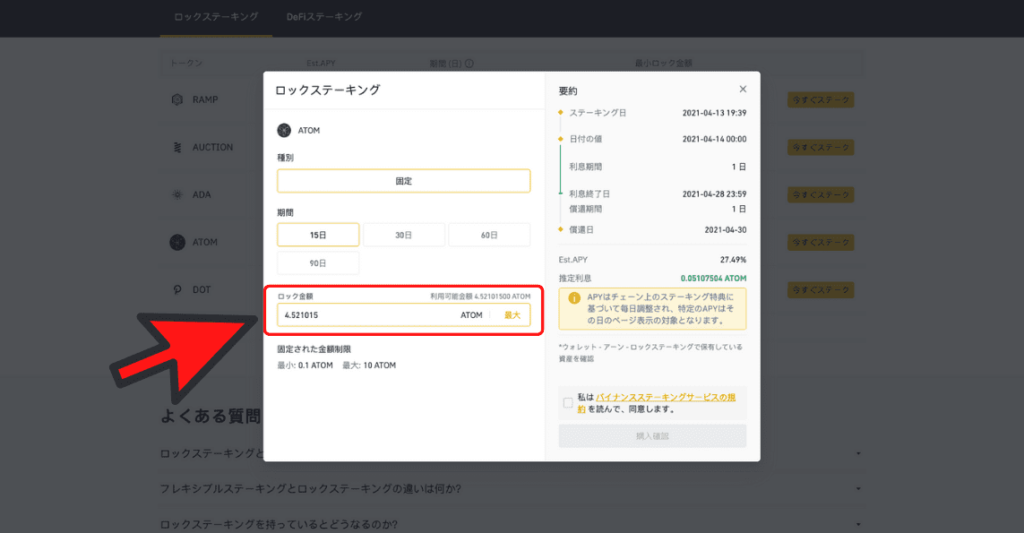
Task: Click the staking date 2021-04-13 19:39
Action: click(714, 112)
